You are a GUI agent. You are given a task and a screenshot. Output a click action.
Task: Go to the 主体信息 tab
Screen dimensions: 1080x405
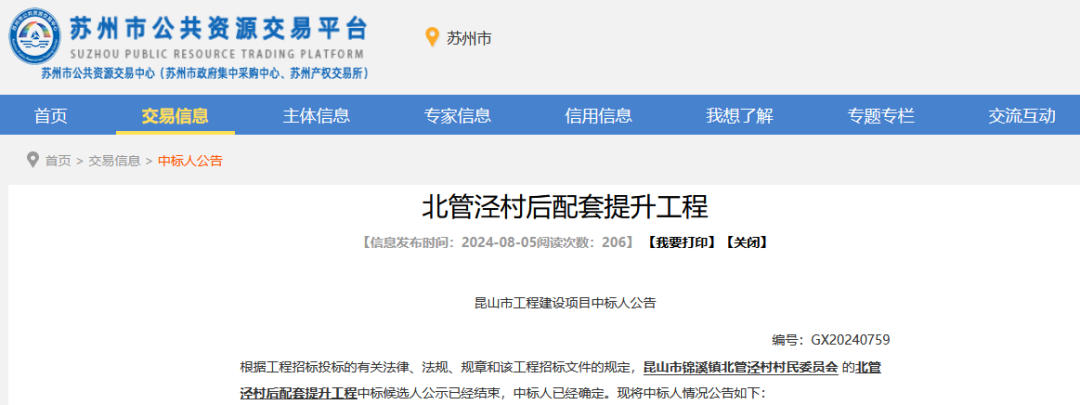click(x=316, y=115)
